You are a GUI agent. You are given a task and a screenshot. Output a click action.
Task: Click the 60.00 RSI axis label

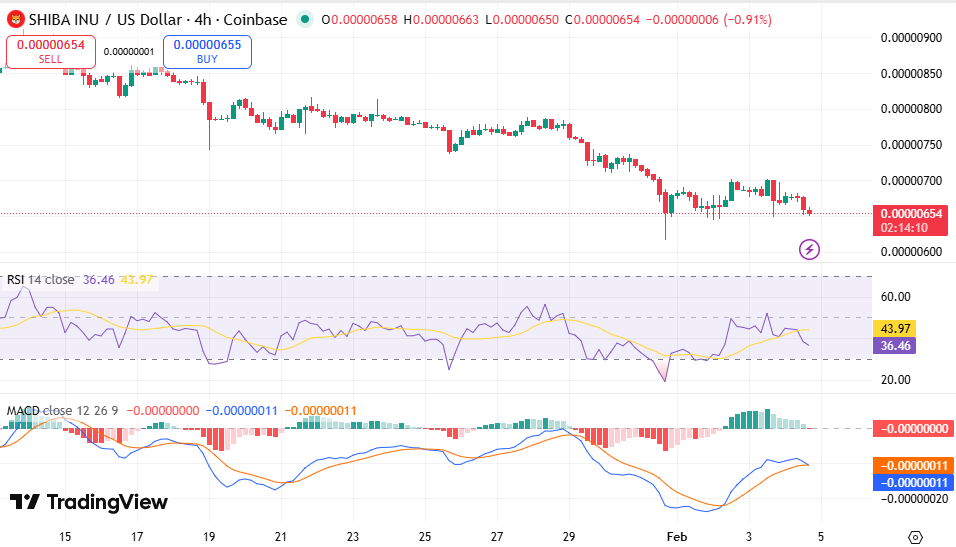click(895, 297)
